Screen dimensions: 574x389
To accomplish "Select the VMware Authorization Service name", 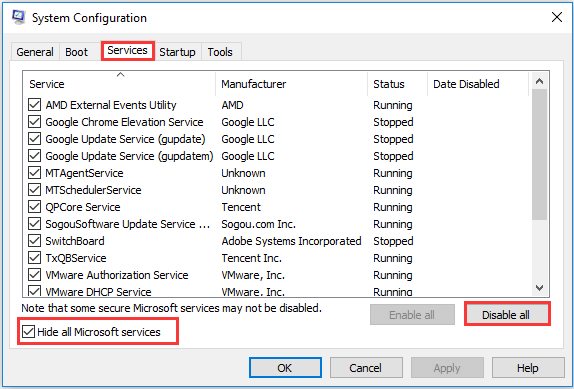I will 117,275.
